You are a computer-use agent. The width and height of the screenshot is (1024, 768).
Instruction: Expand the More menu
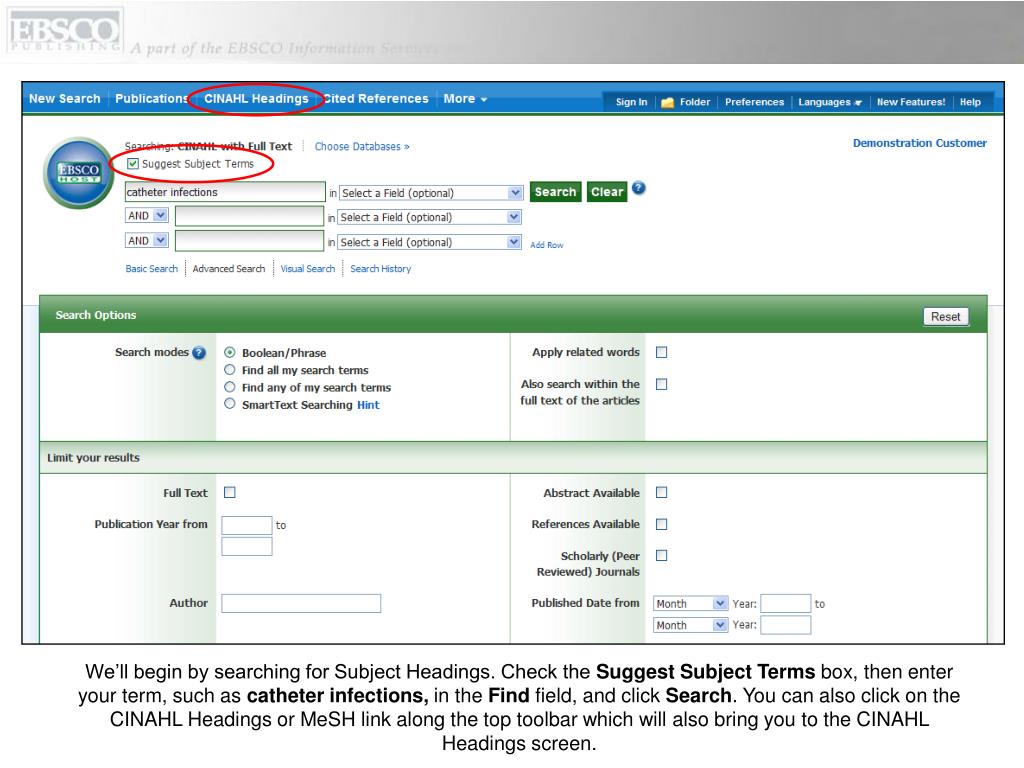465,99
